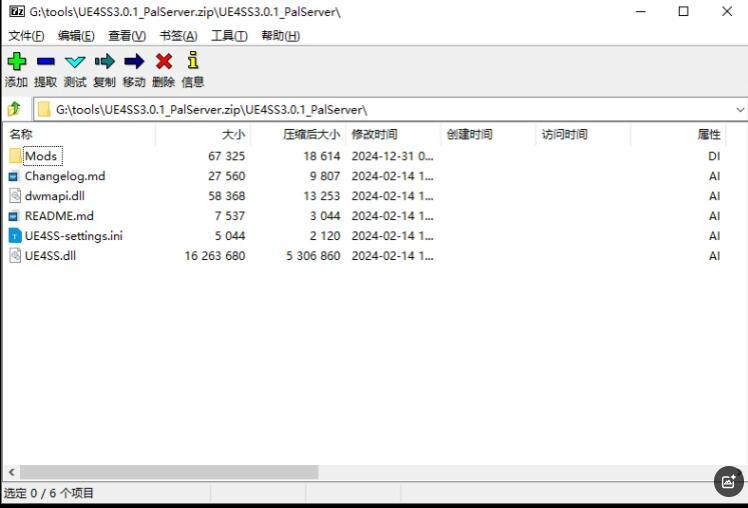Click the status bar text 选定 0 / 6 个项目
748x508 pixels.
49,493
